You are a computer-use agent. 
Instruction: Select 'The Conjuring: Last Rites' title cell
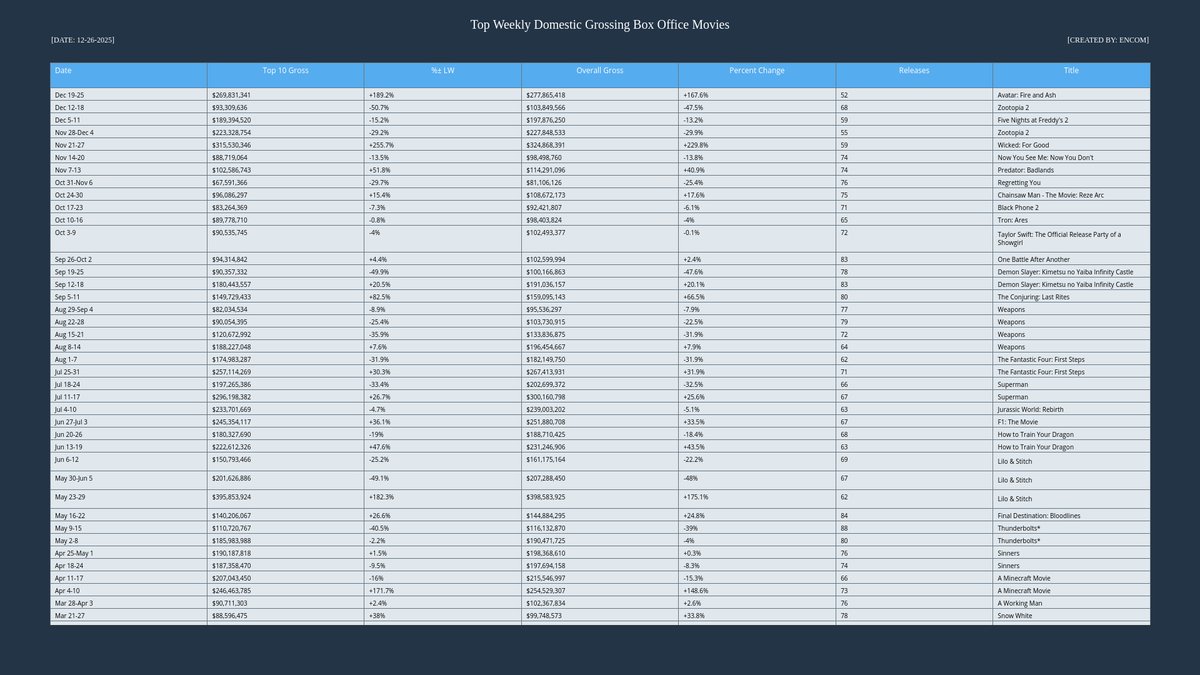[1071, 297]
